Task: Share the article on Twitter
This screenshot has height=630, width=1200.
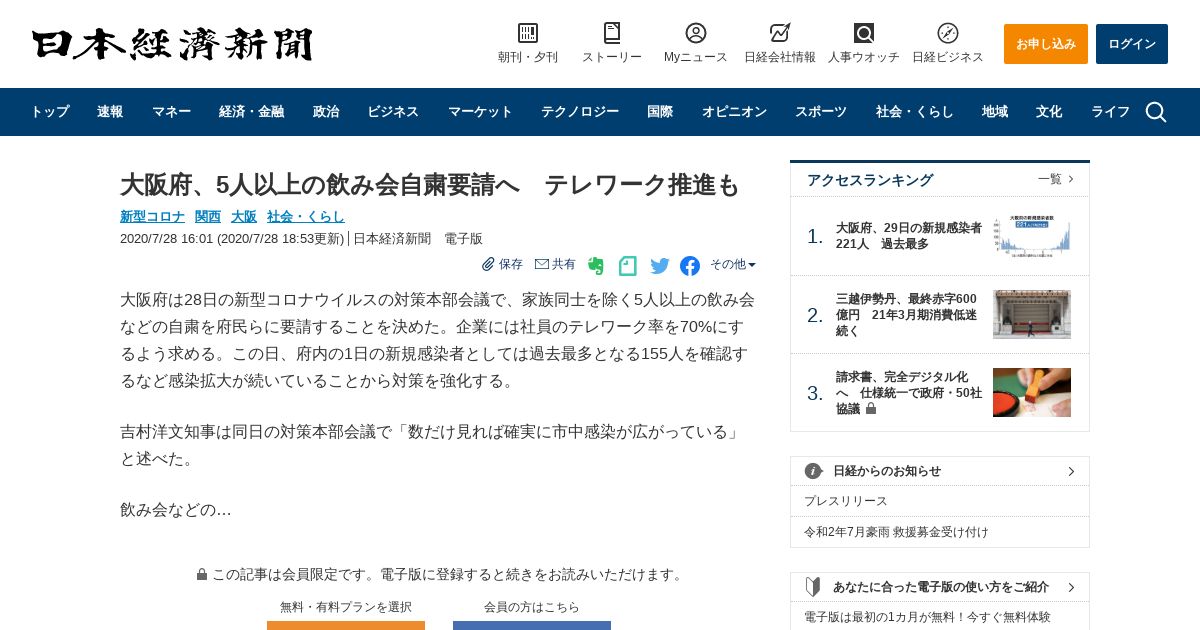Action: [x=660, y=265]
